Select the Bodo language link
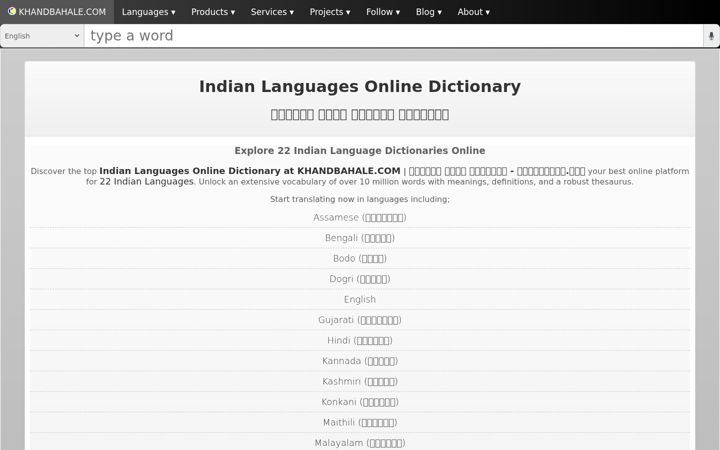This screenshot has width=720, height=450. tap(360, 259)
